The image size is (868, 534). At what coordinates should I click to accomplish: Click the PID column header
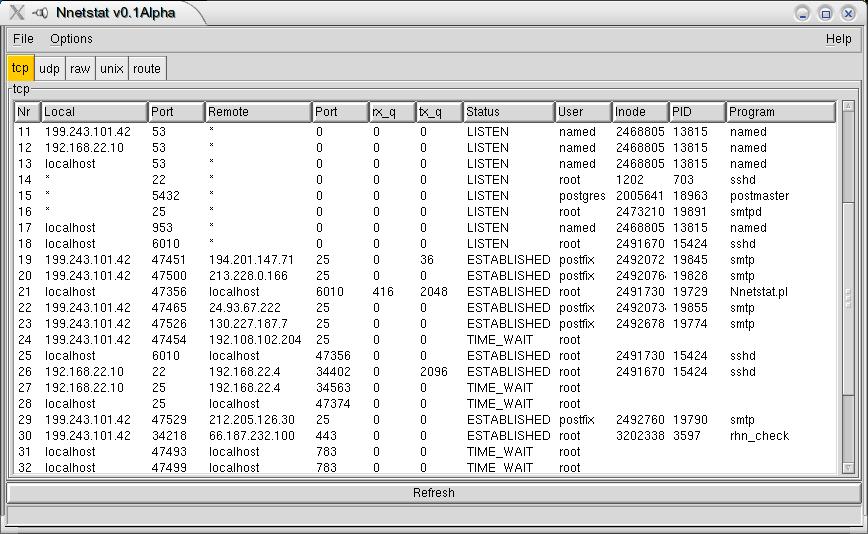tap(696, 112)
